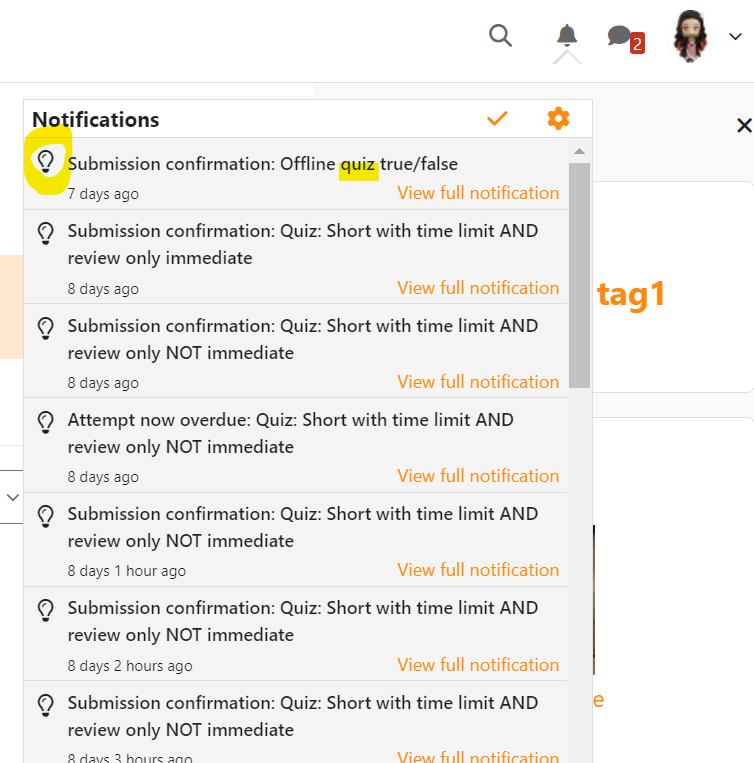The width and height of the screenshot is (754, 763).
Task: Open submission notification from 8 days 2 hours ago
Action: click(x=303, y=621)
